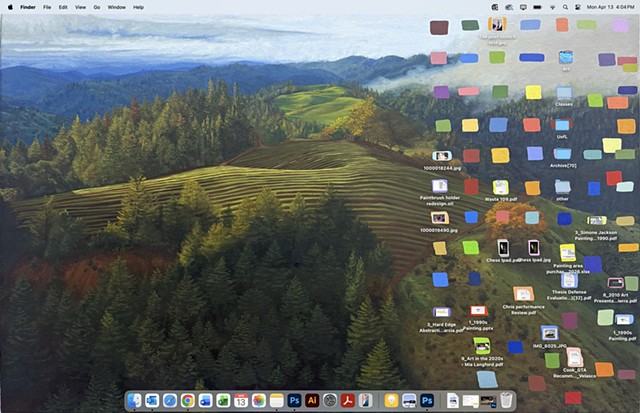This screenshot has width=640, height=413.
Task: Open Outlook icon between Finder and Safari
Action: (152, 401)
